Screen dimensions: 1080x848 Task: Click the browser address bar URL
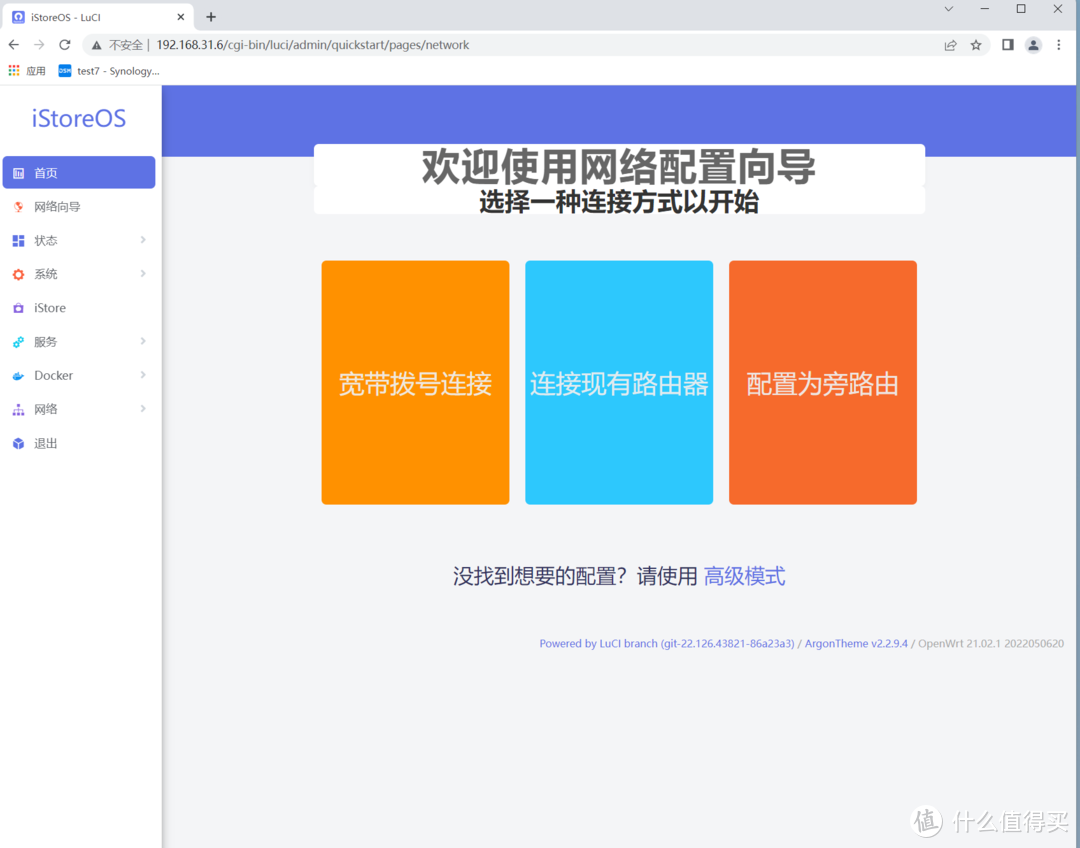pyautogui.click(x=312, y=45)
